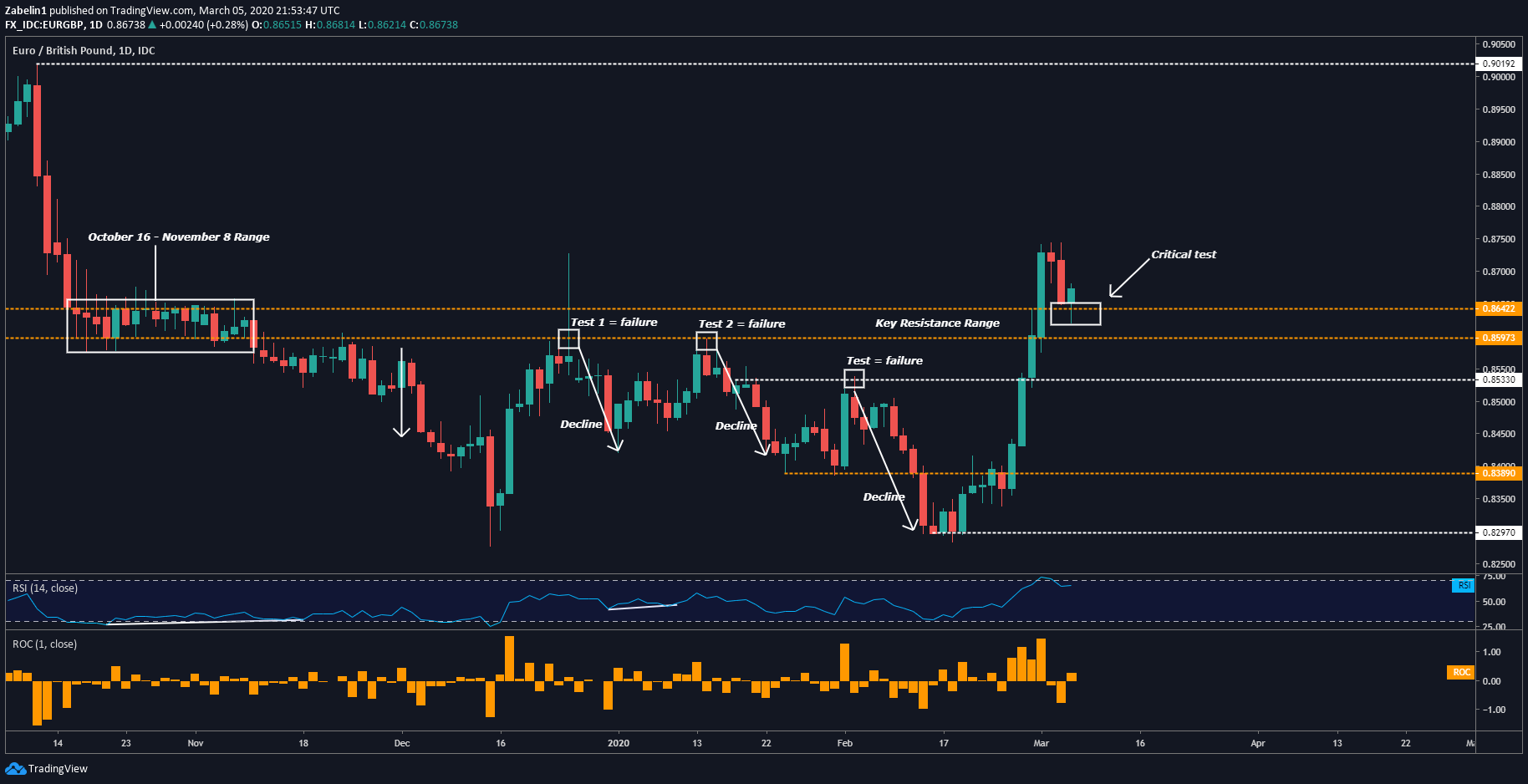Click the Zabelin1 author name
The width and height of the screenshot is (1528, 784).
coord(25,11)
